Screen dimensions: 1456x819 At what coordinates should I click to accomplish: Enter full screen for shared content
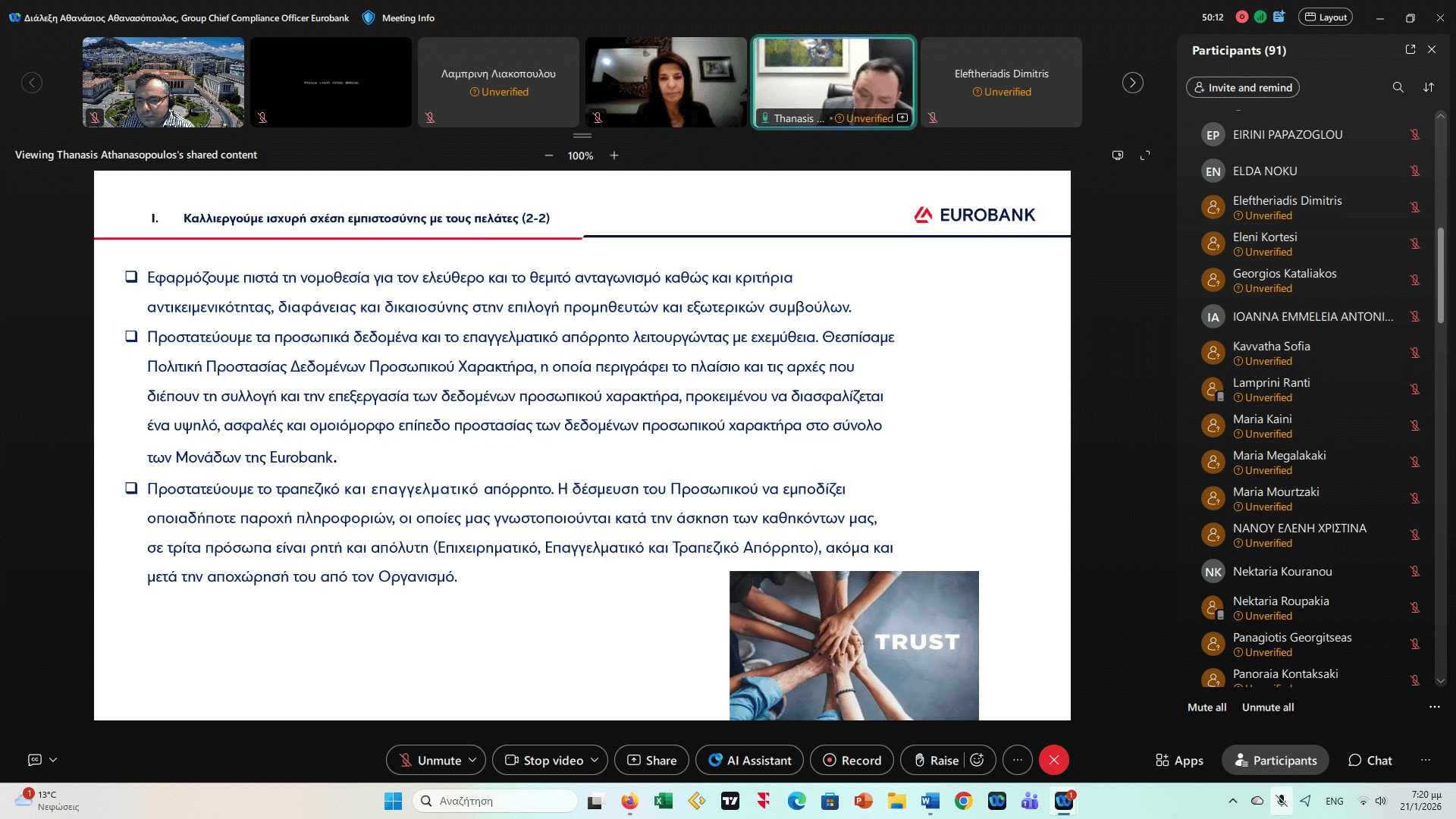click(1145, 155)
